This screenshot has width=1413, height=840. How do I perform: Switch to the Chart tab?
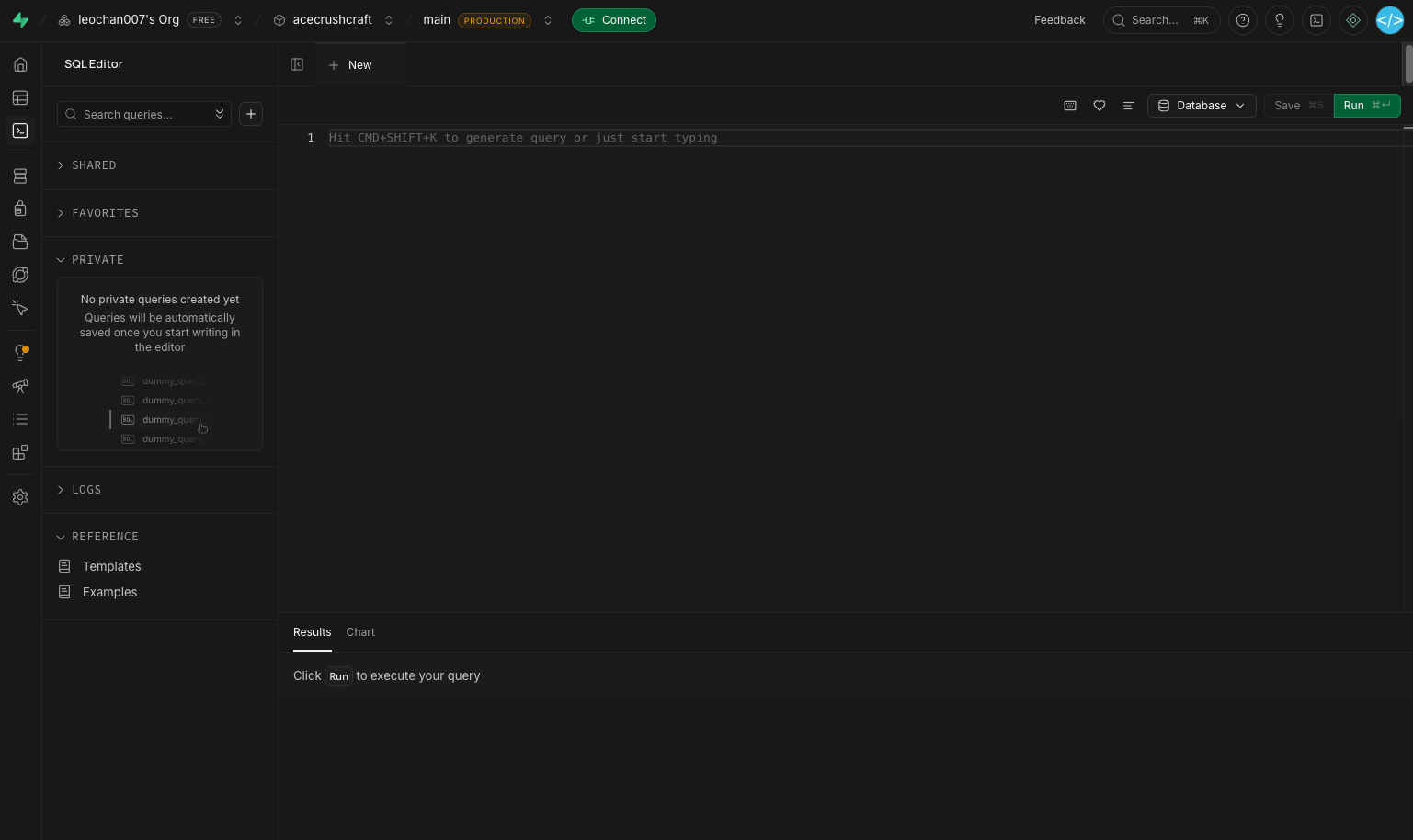pyautogui.click(x=360, y=632)
